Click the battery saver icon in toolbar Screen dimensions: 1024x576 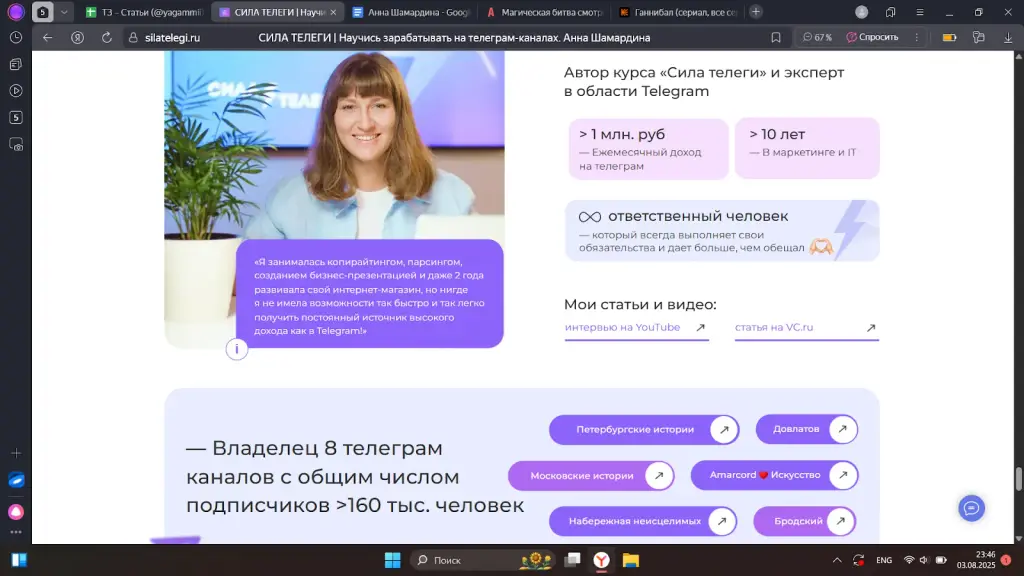pos(950,38)
